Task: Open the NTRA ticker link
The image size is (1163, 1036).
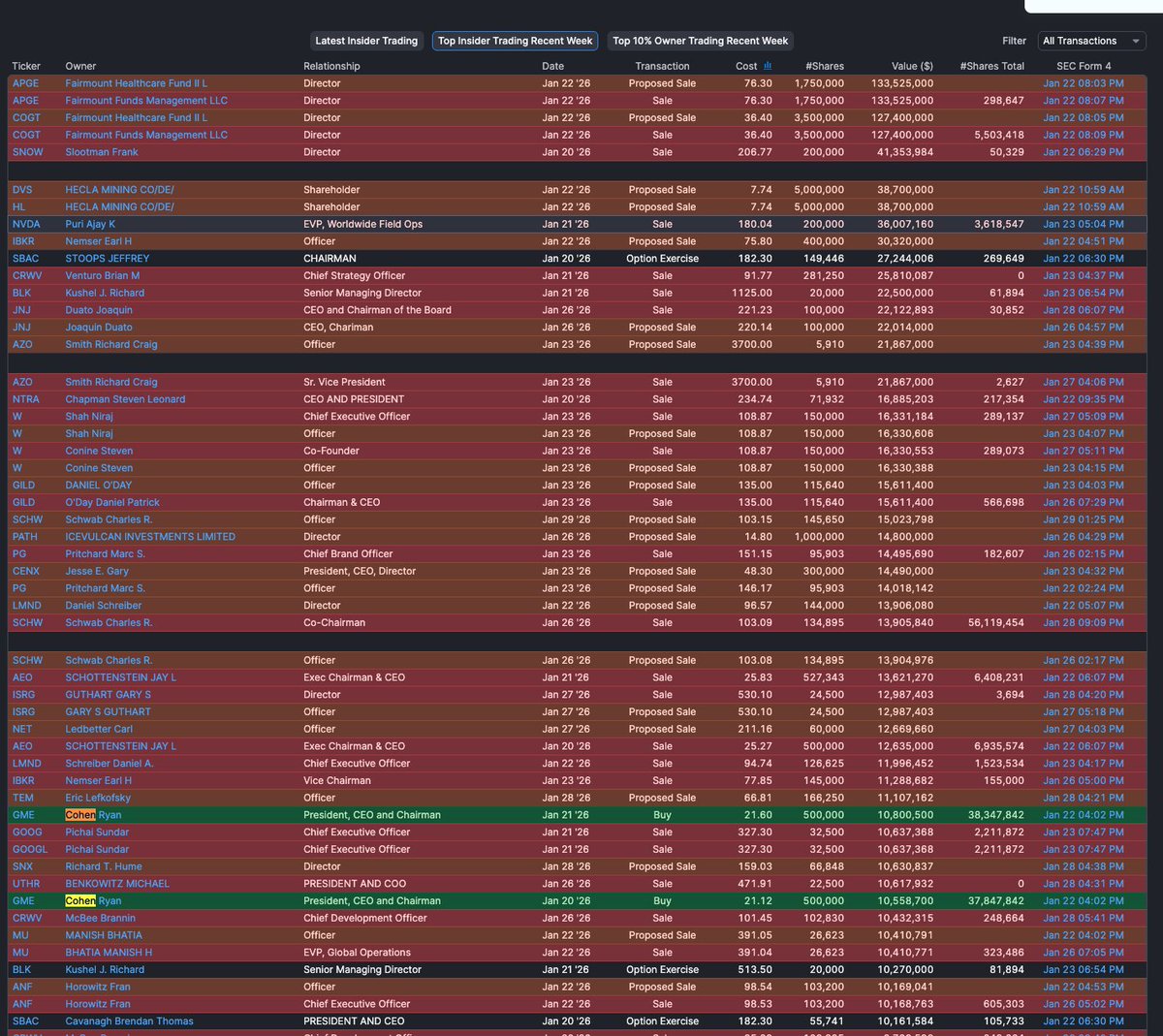Action: pyautogui.click(x=25, y=399)
